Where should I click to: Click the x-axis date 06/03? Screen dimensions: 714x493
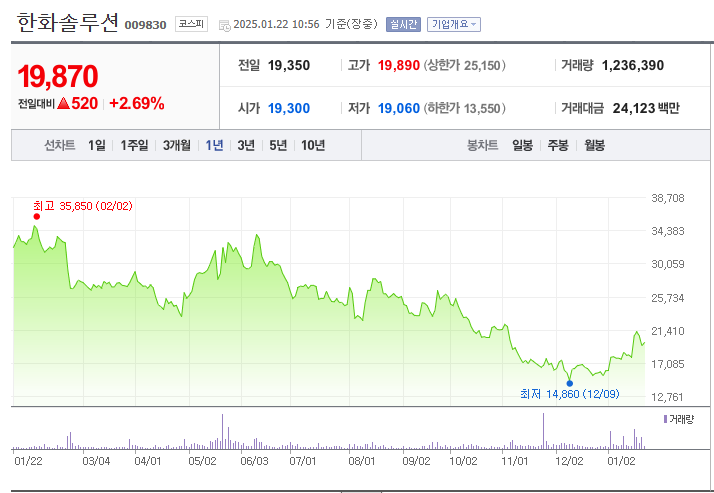tap(254, 461)
